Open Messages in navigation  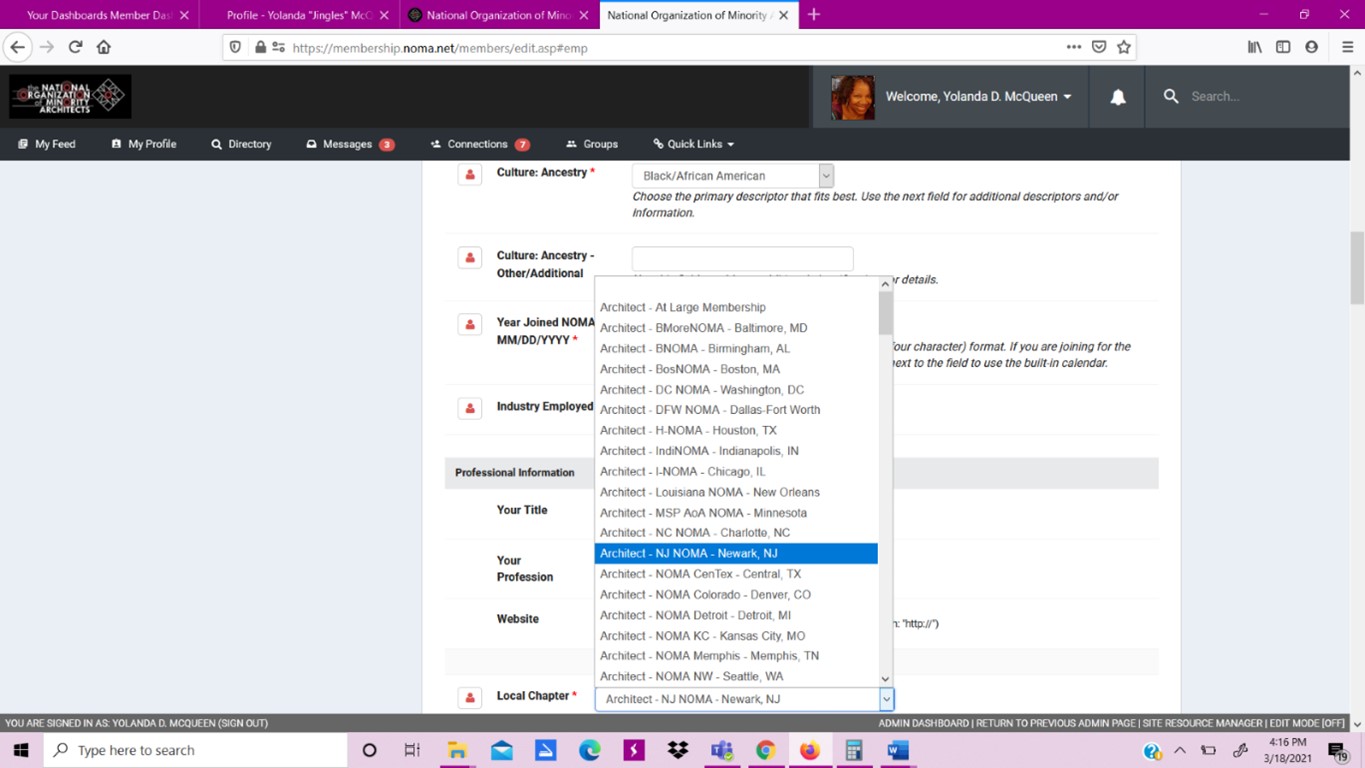tap(350, 144)
